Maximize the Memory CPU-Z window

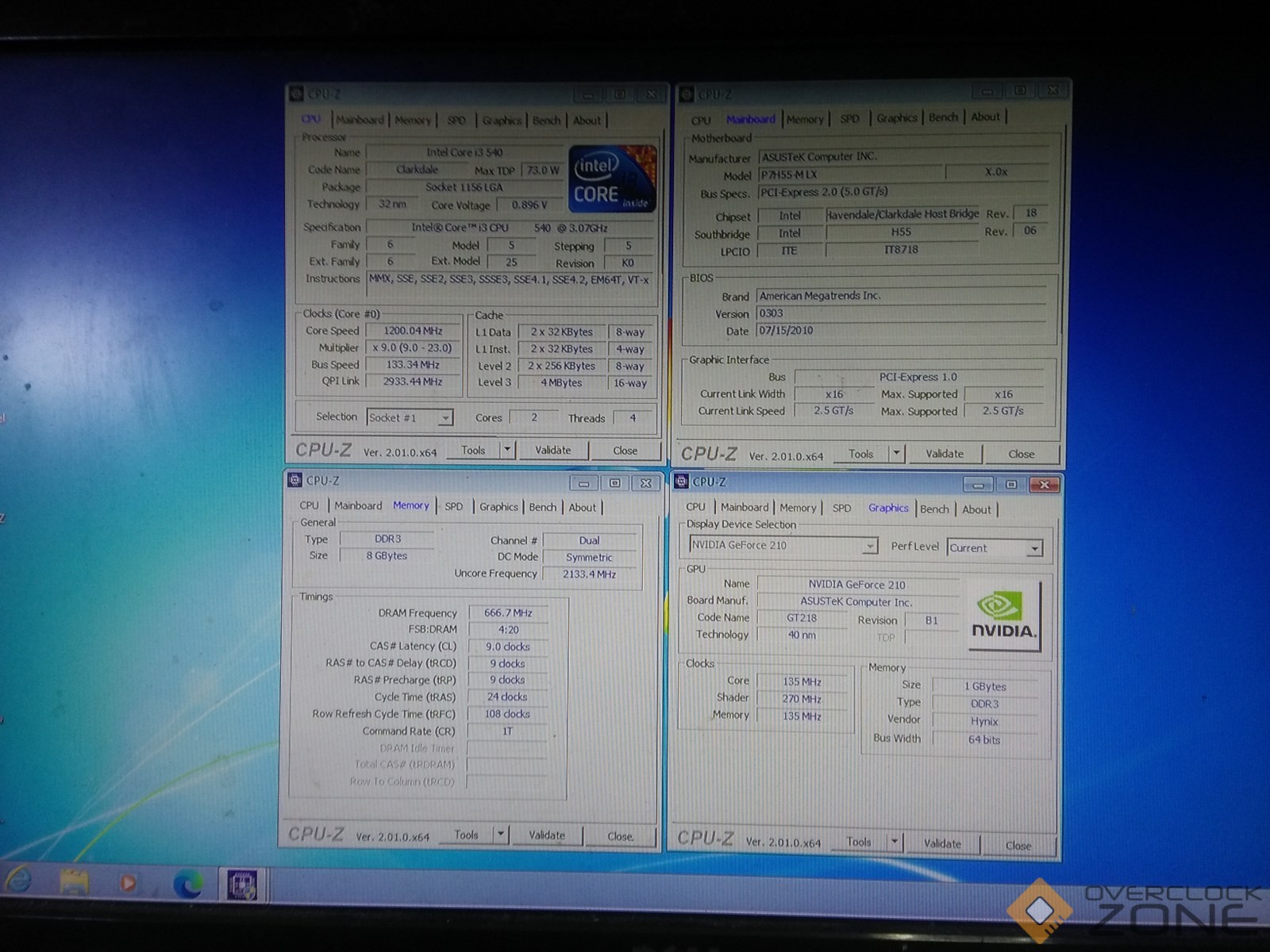pyautogui.click(x=614, y=483)
